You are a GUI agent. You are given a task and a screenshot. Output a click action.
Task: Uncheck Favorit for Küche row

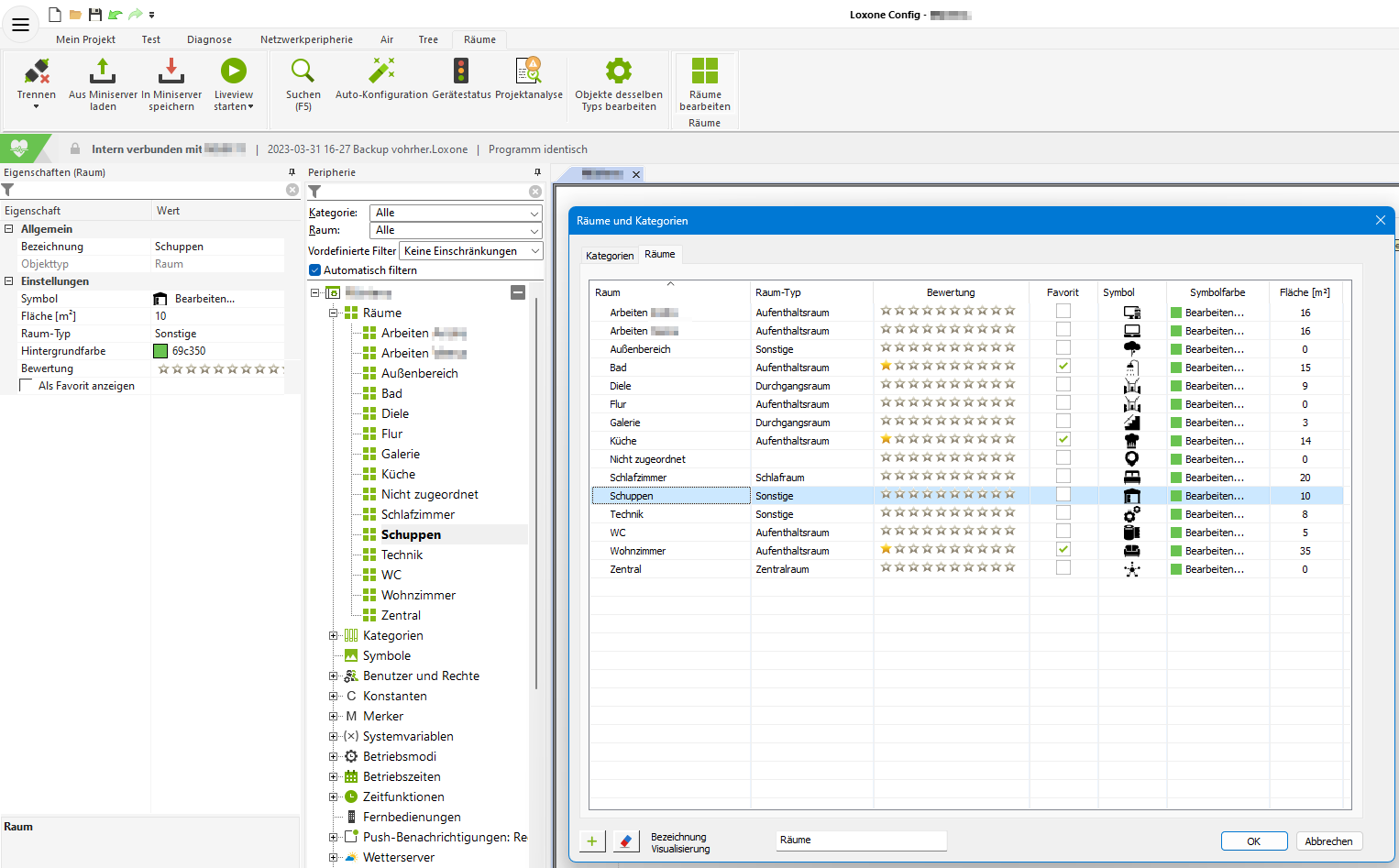1063,439
